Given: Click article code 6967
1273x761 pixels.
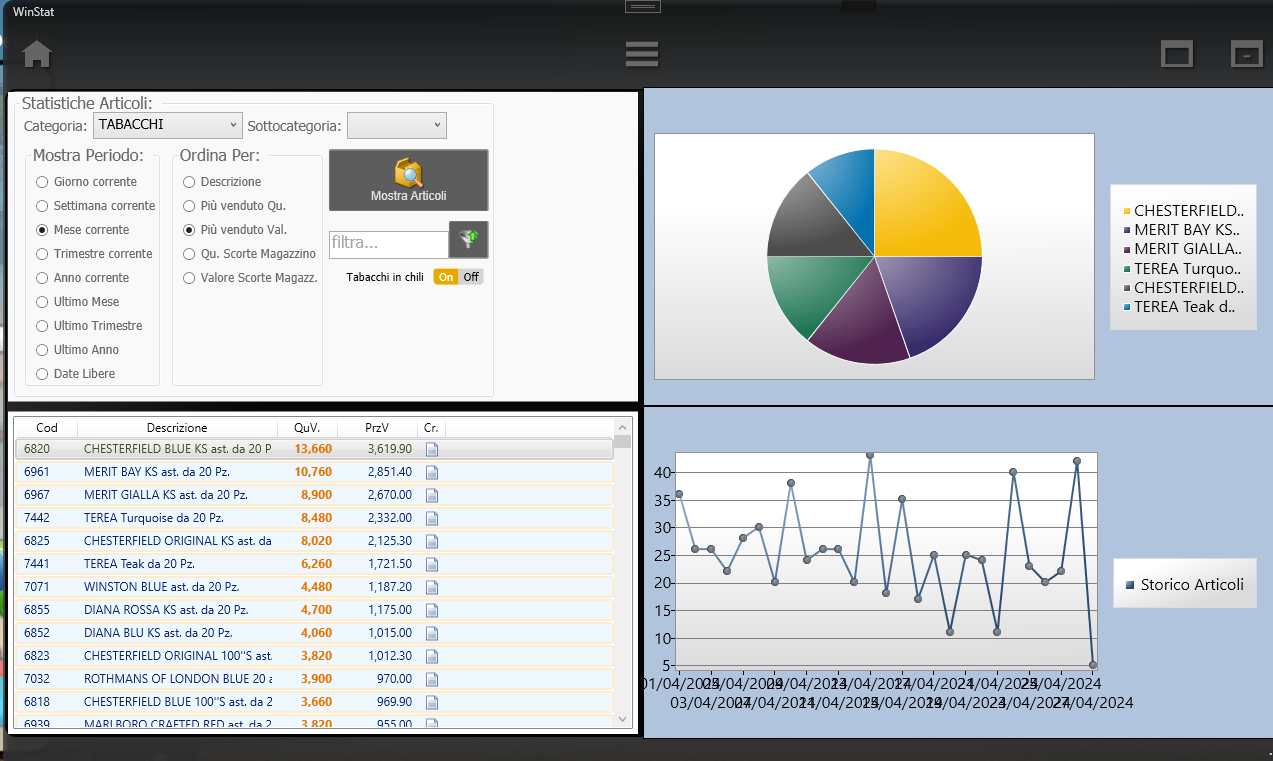Looking at the screenshot, I should pyautogui.click(x=37, y=495).
